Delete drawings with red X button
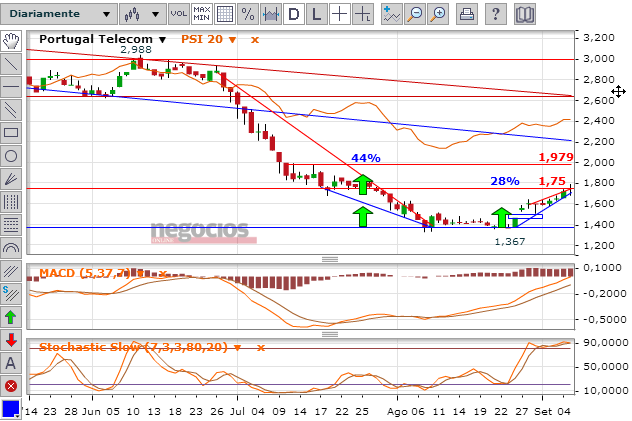The width and height of the screenshot is (632, 421). coord(11,386)
